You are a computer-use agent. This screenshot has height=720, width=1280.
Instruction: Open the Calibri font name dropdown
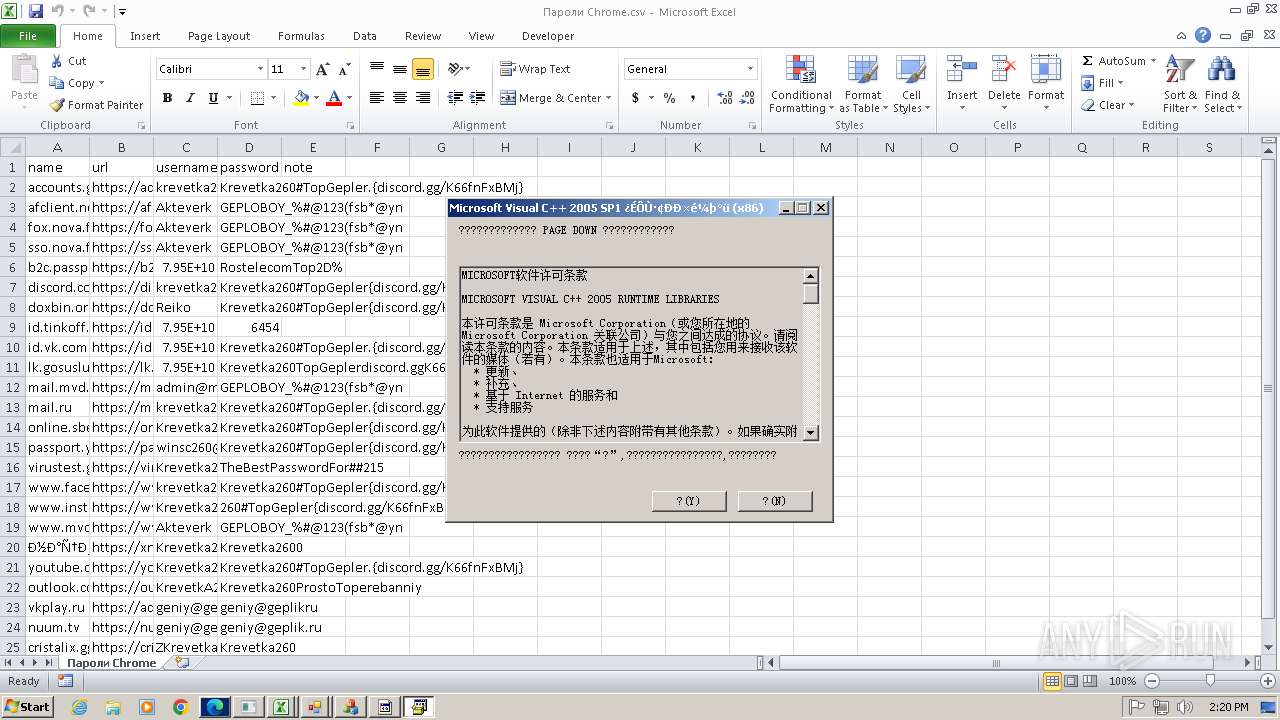coord(260,69)
